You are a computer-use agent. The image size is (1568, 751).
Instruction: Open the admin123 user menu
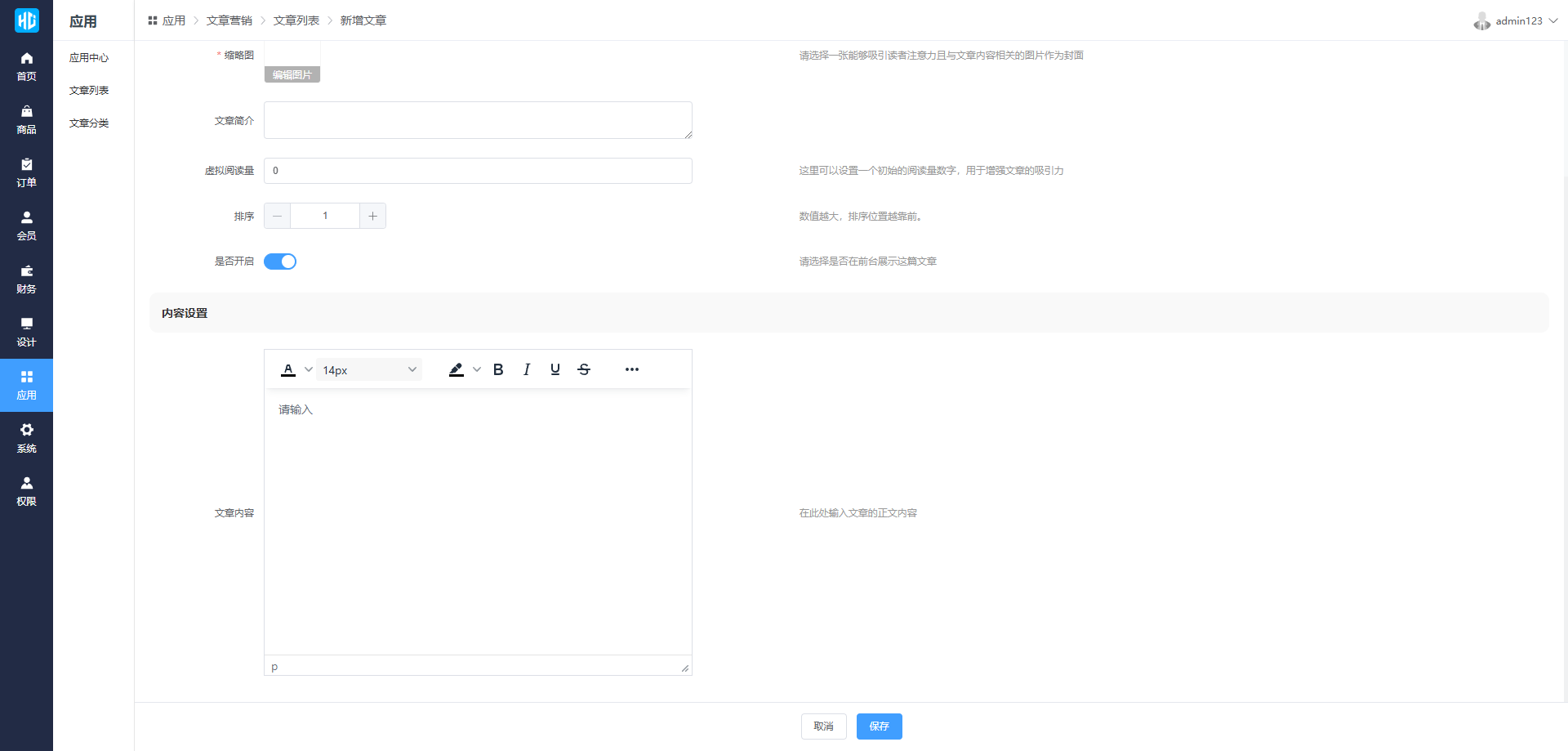click(x=1517, y=20)
